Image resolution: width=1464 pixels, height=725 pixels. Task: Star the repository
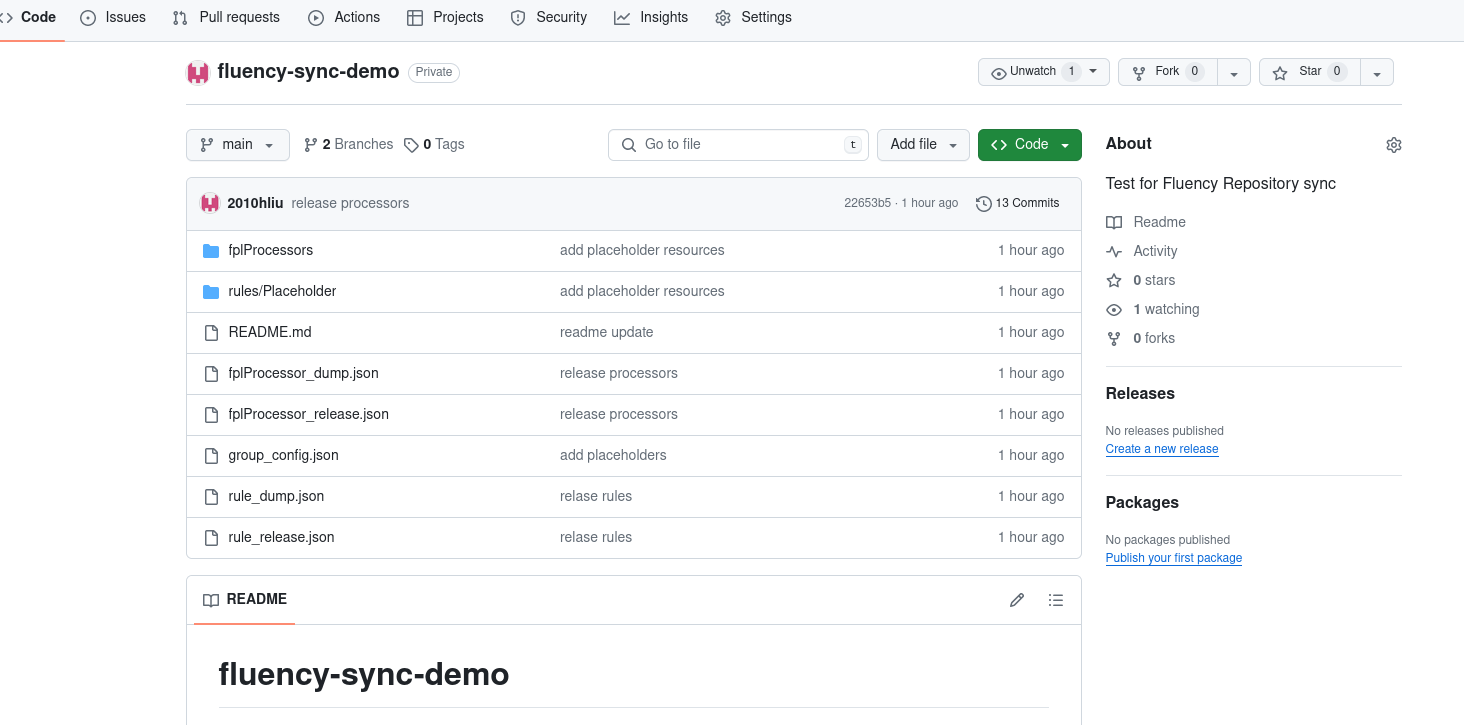[x=1309, y=72]
